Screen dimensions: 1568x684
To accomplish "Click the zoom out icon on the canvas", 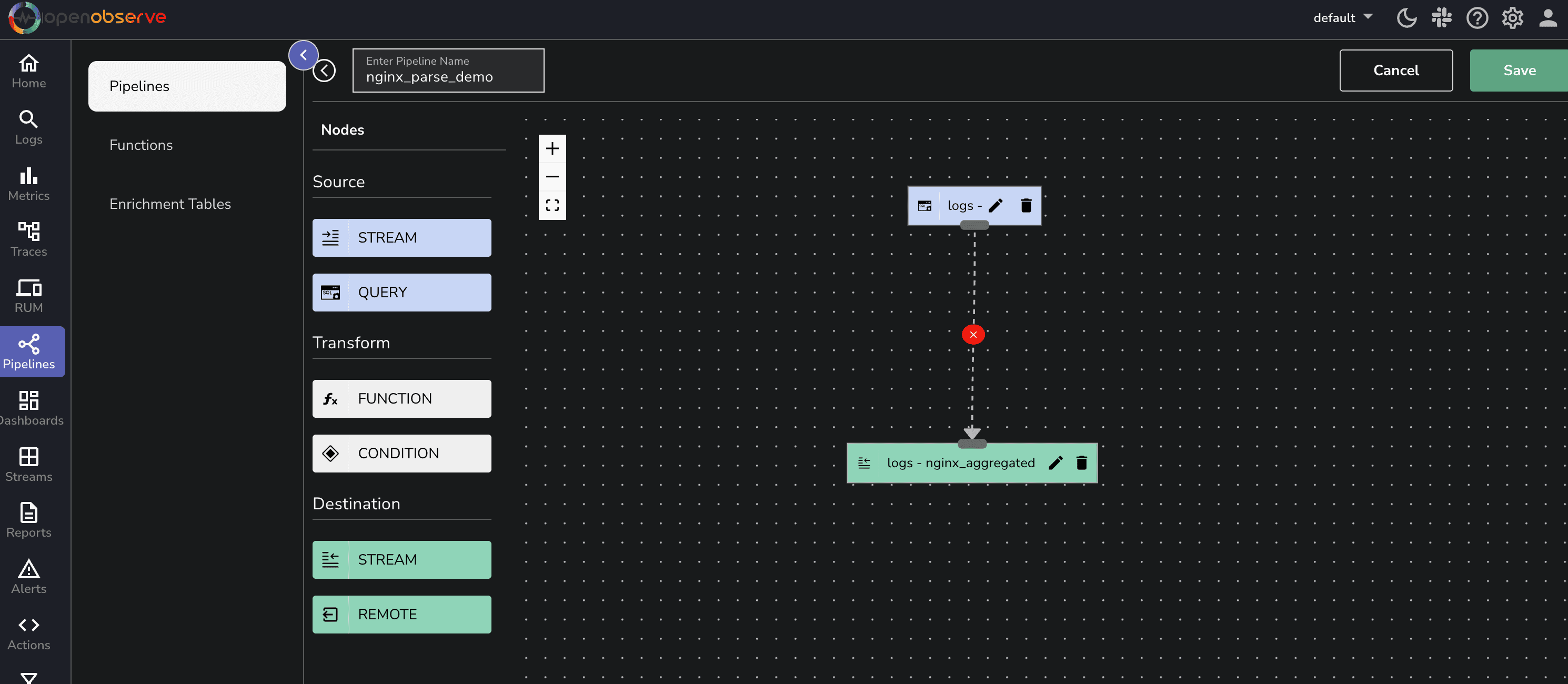I will pos(552,176).
